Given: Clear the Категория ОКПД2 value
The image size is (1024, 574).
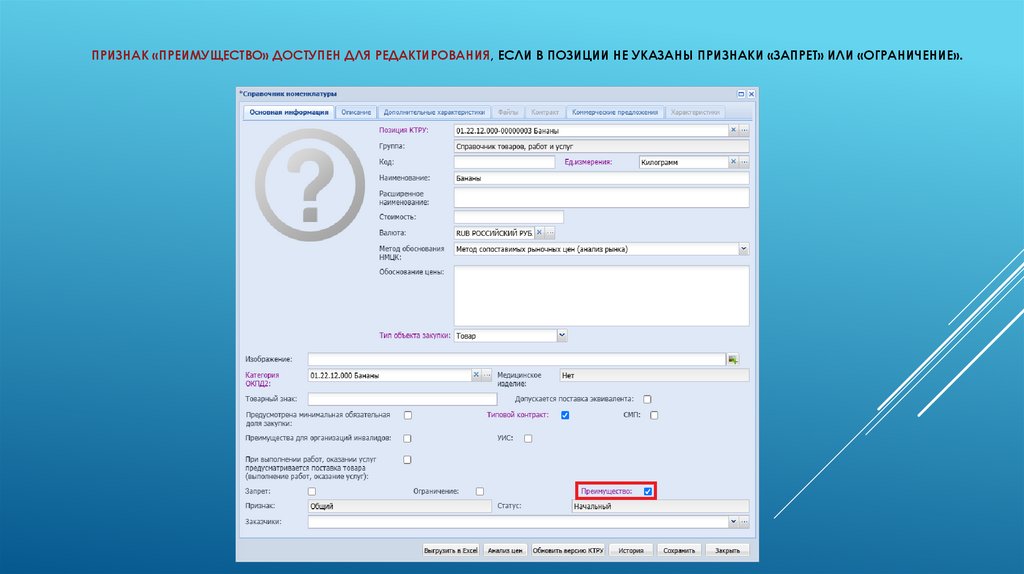Looking at the screenshot, I should (x=476, y=375).
